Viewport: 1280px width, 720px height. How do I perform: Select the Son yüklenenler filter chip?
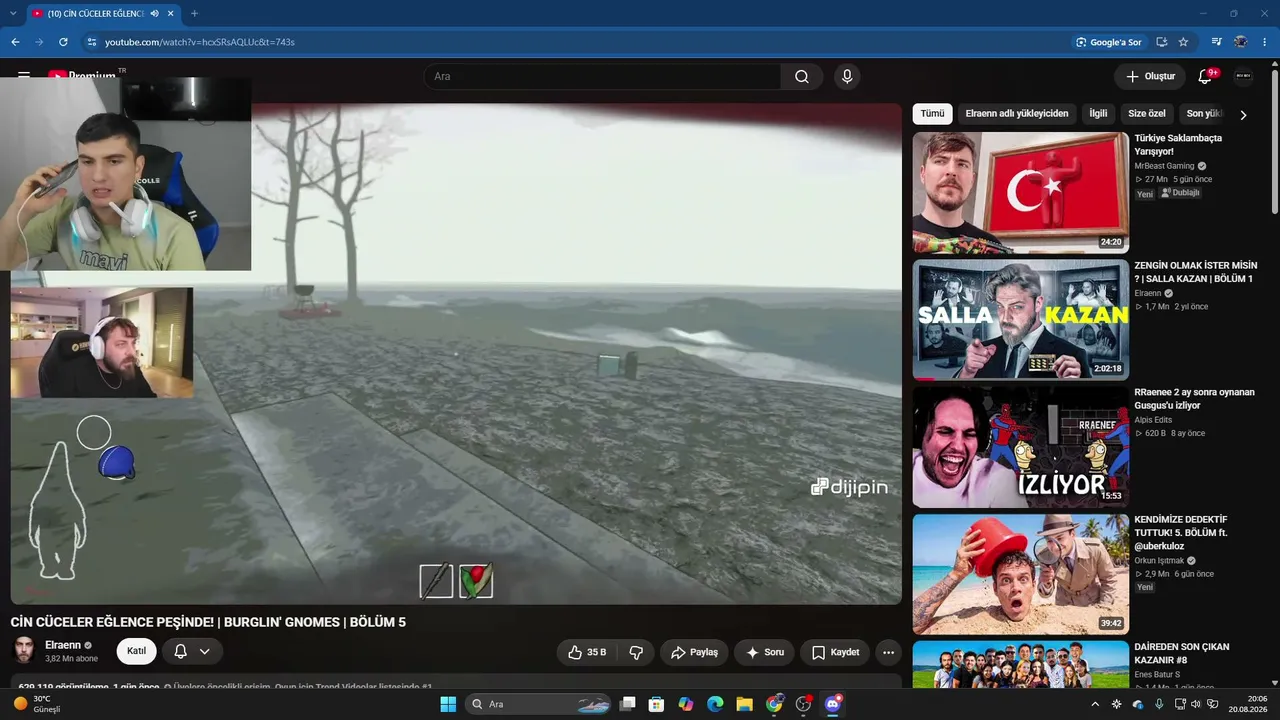(x=1205, y=114)
